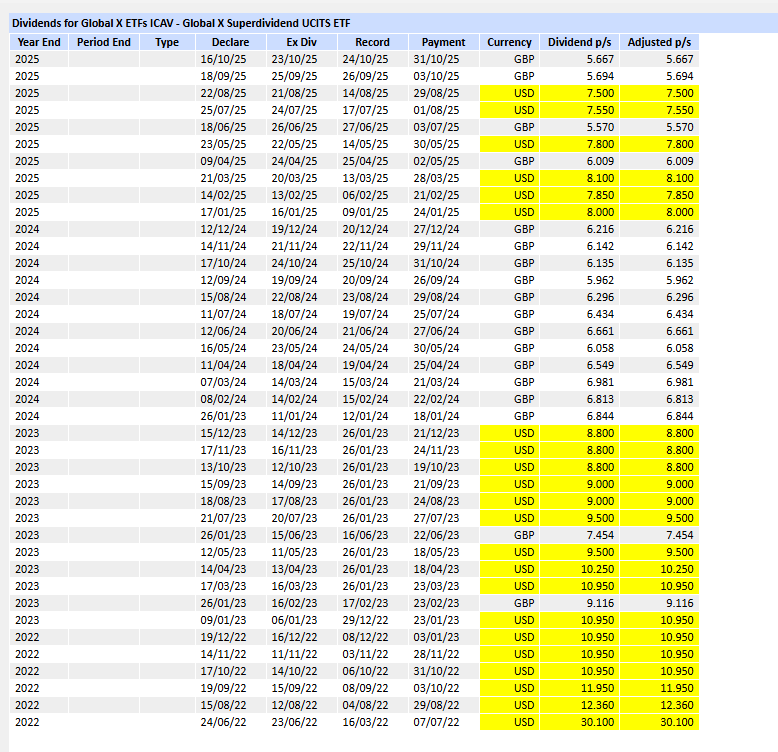The height and width of the screenshot is (752, 778).
Task: Select the Type column header
Action: point(167,42)
